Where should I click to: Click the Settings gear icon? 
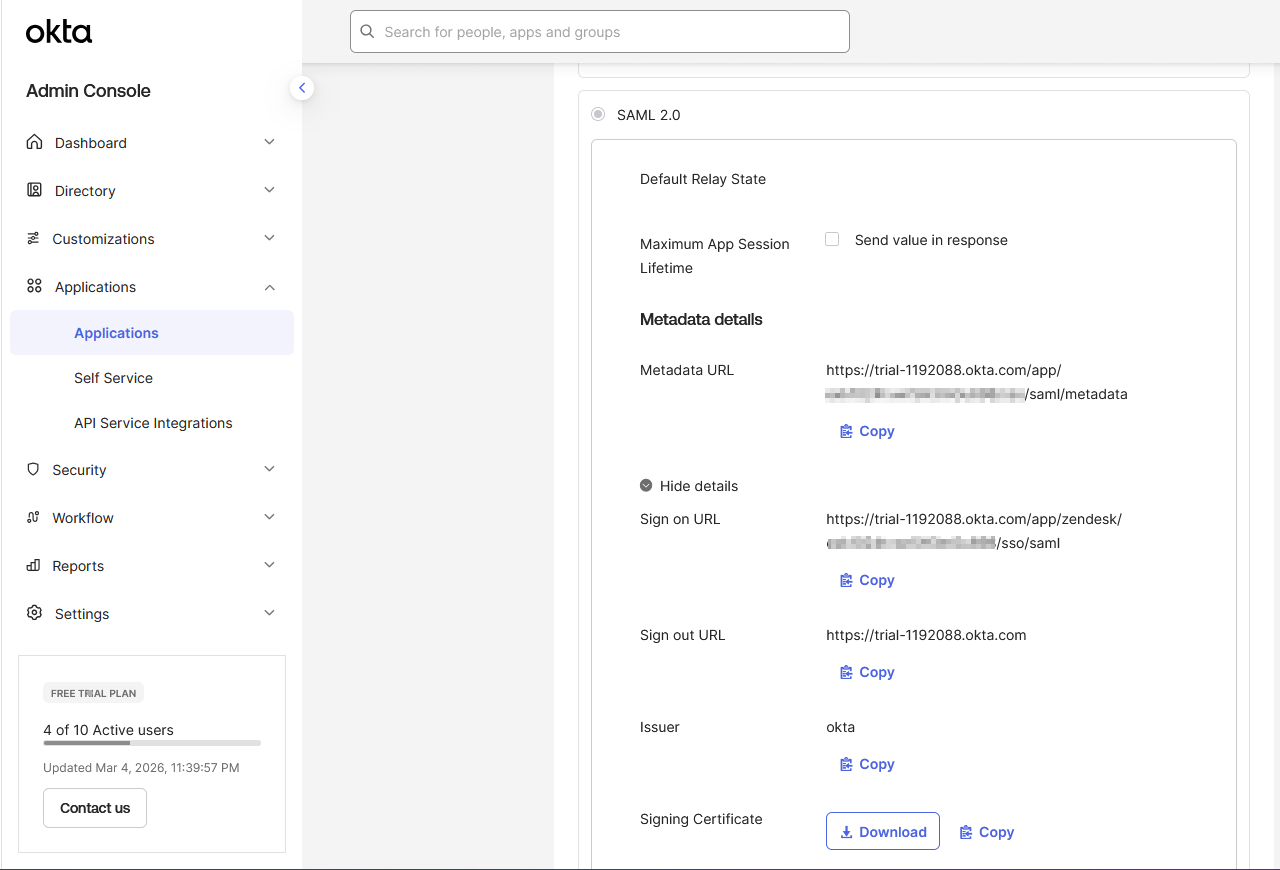tap(34, 613)
